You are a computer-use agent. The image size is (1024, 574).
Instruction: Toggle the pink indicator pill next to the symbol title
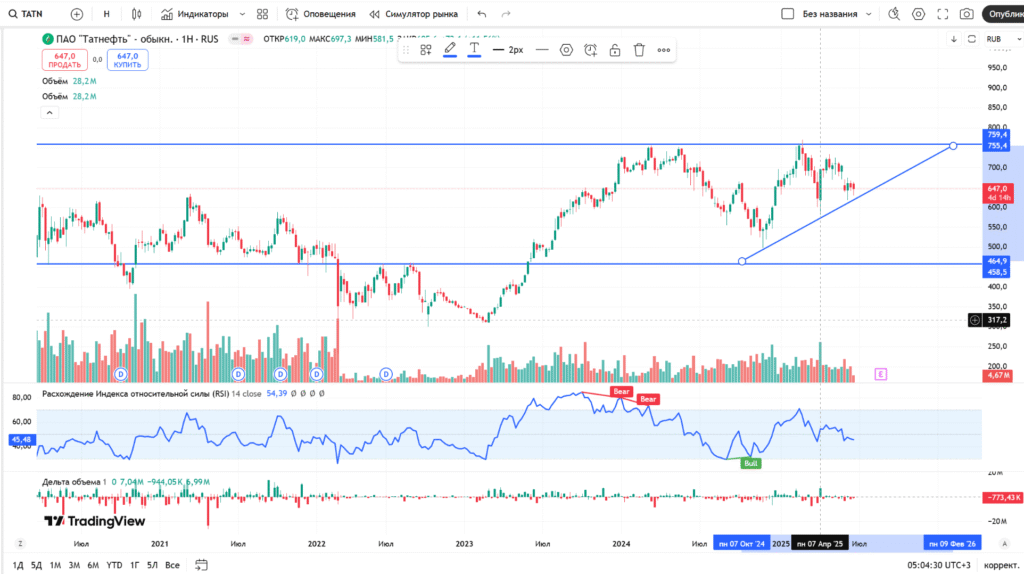coord(247,39)
